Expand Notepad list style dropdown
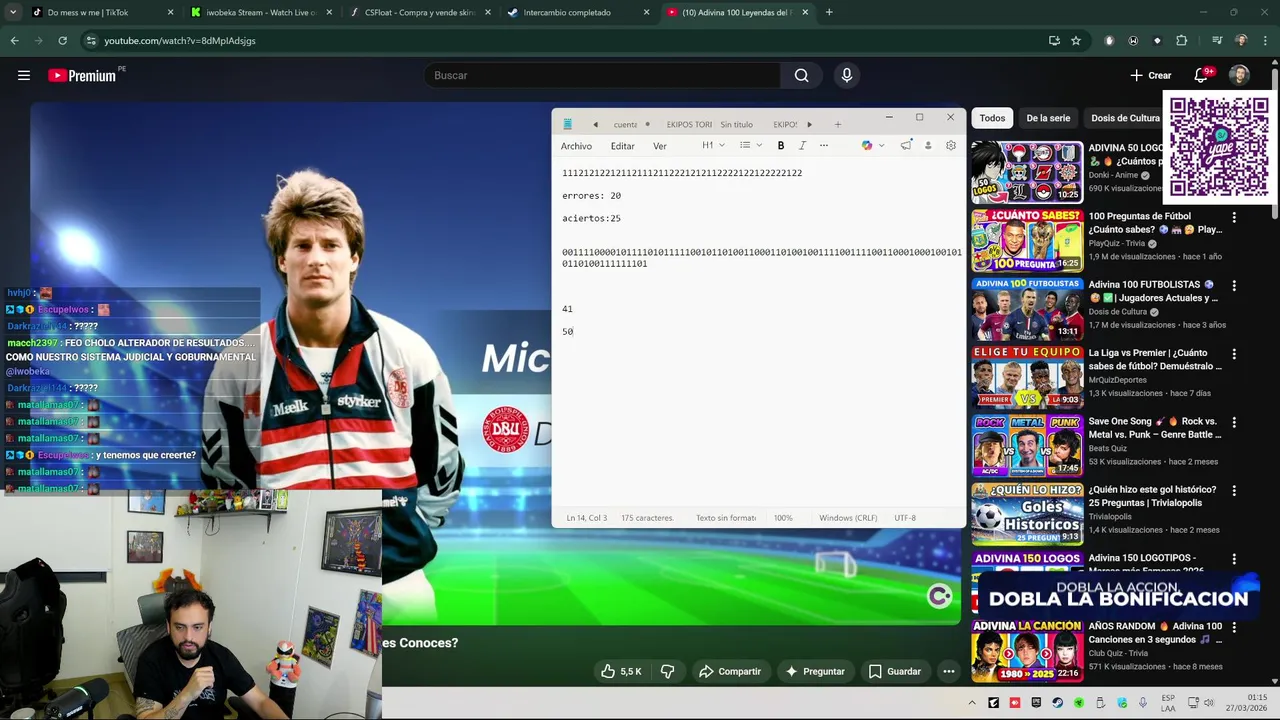This screenshot has width=1280, height=720. pos(751,145)
